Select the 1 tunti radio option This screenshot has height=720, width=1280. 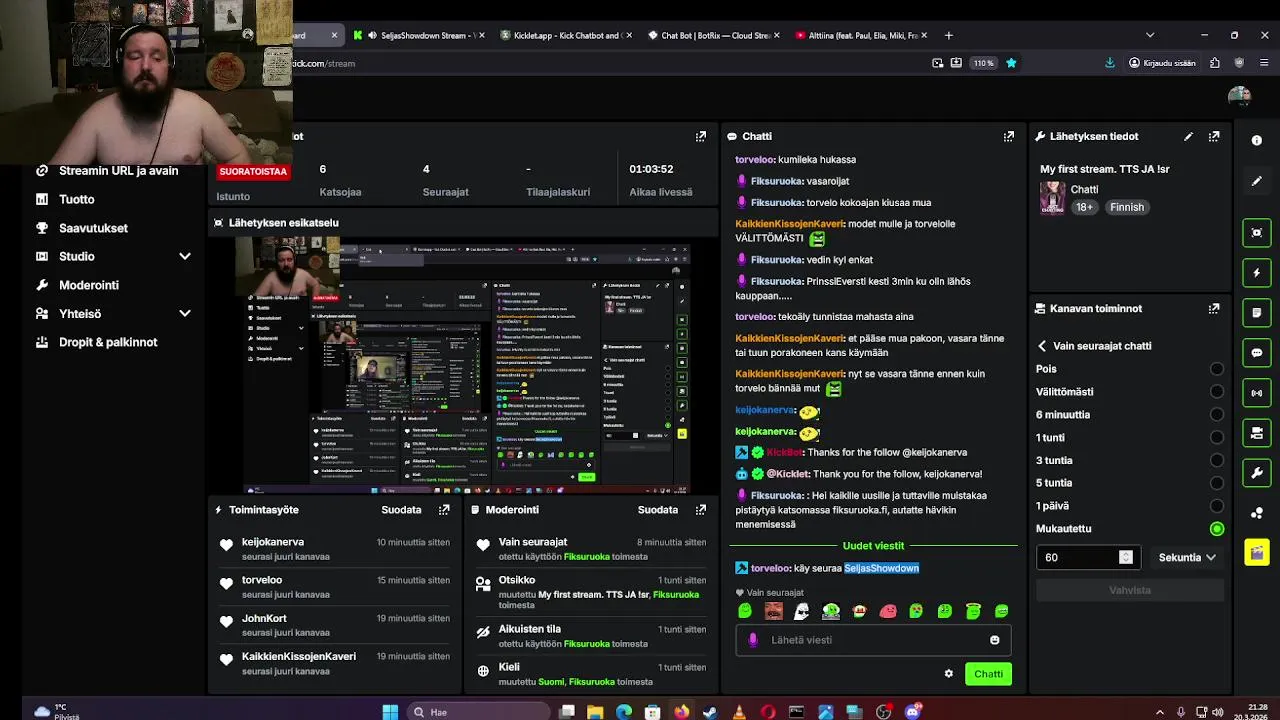(1217, 438)
